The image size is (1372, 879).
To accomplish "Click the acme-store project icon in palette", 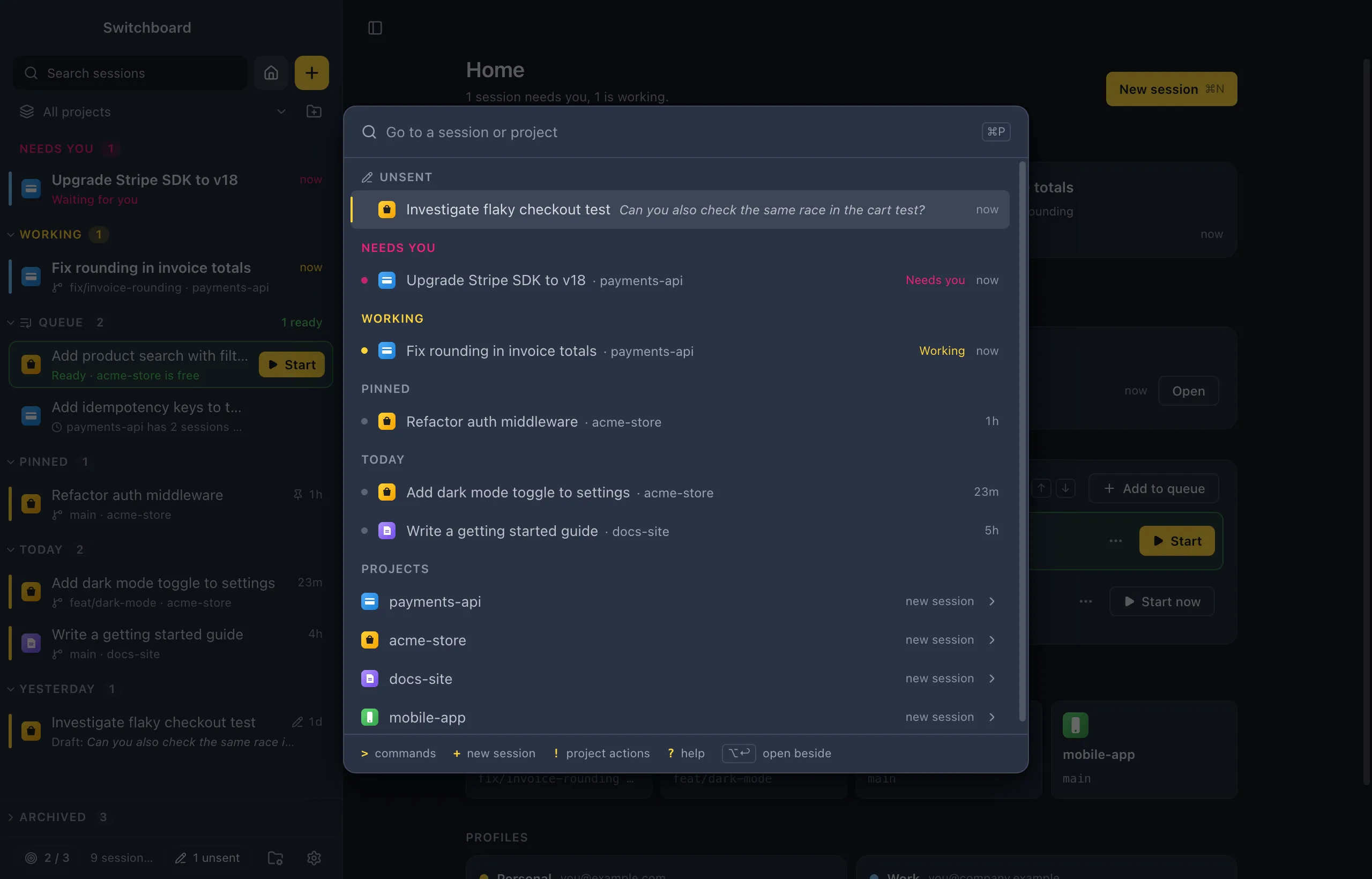I will click(x=370, y=640).
